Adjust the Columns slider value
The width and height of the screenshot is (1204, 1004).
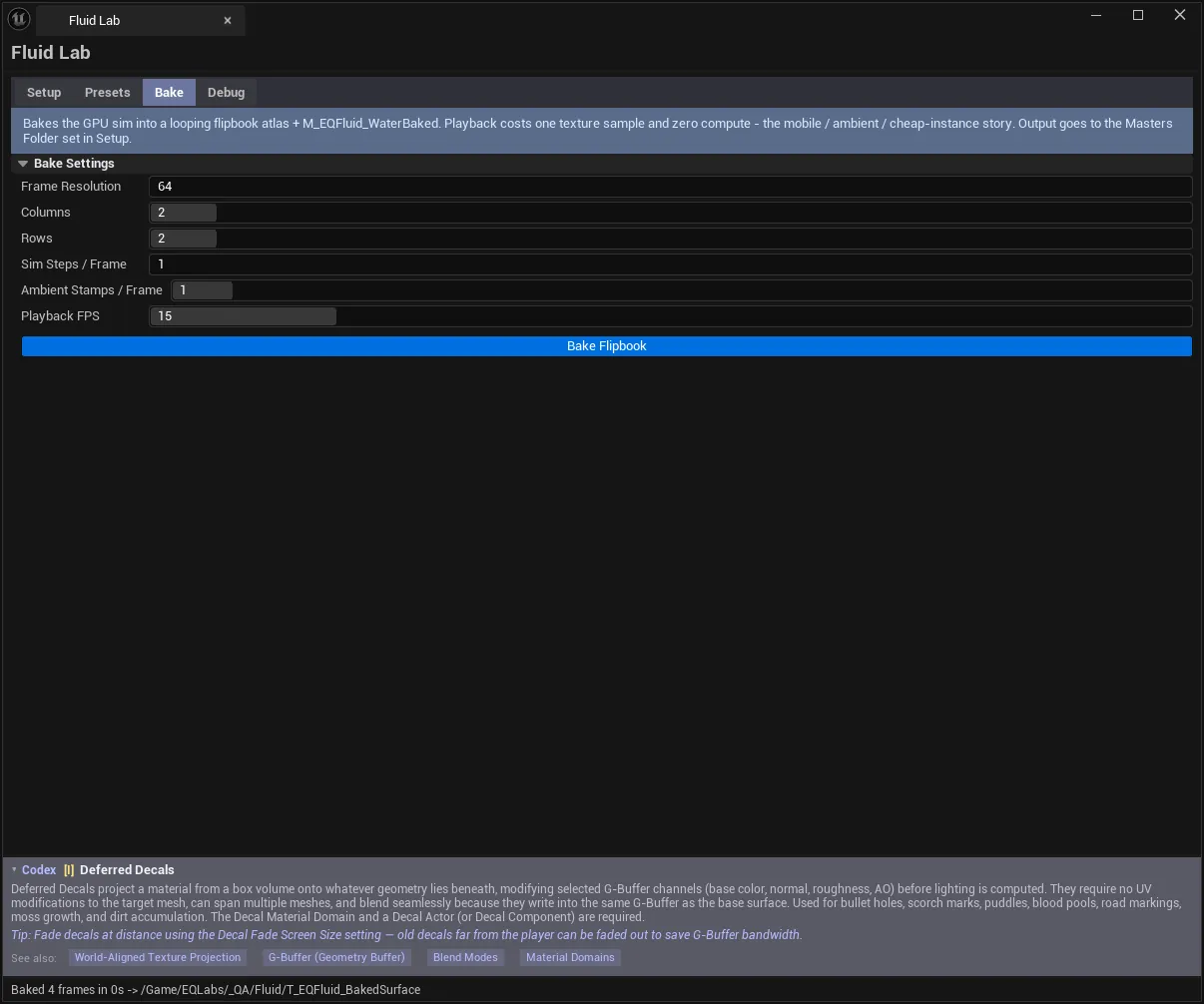tap(670, 213)
